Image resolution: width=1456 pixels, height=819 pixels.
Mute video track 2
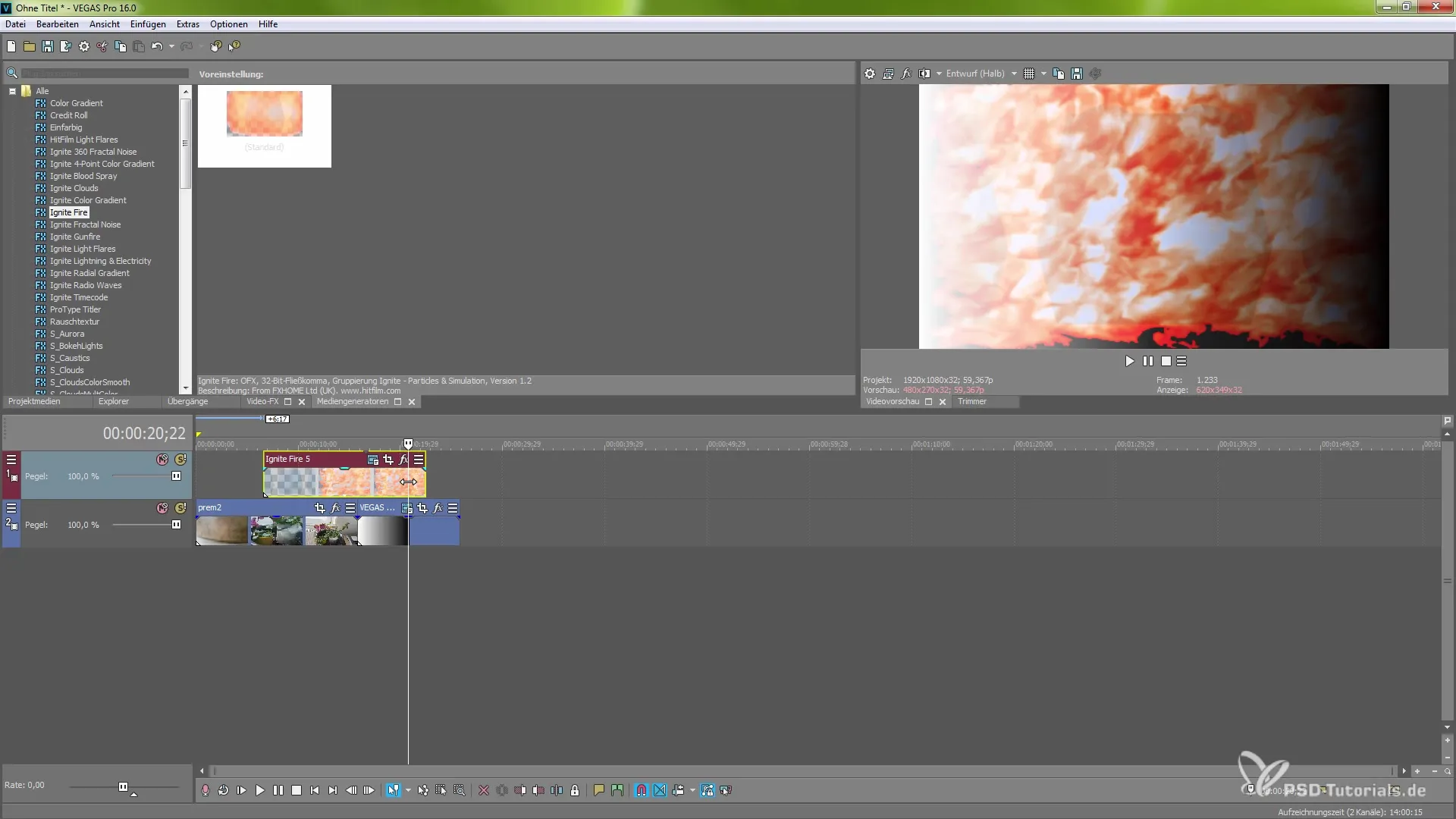point(162,508)
